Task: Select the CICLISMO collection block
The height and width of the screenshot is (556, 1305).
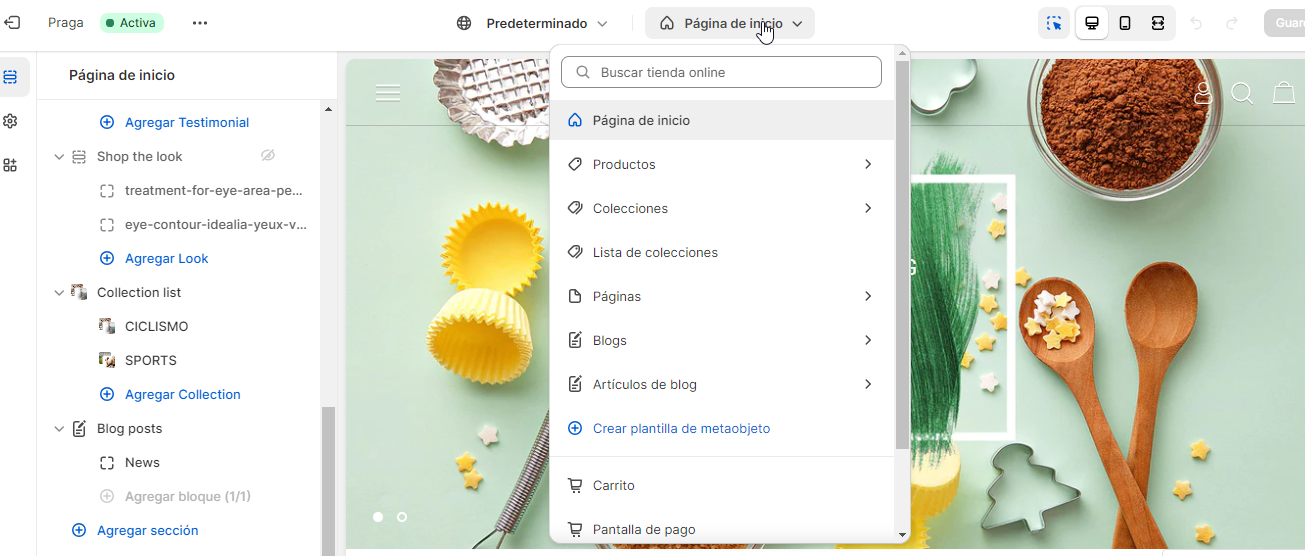Action: coord(156,326)
